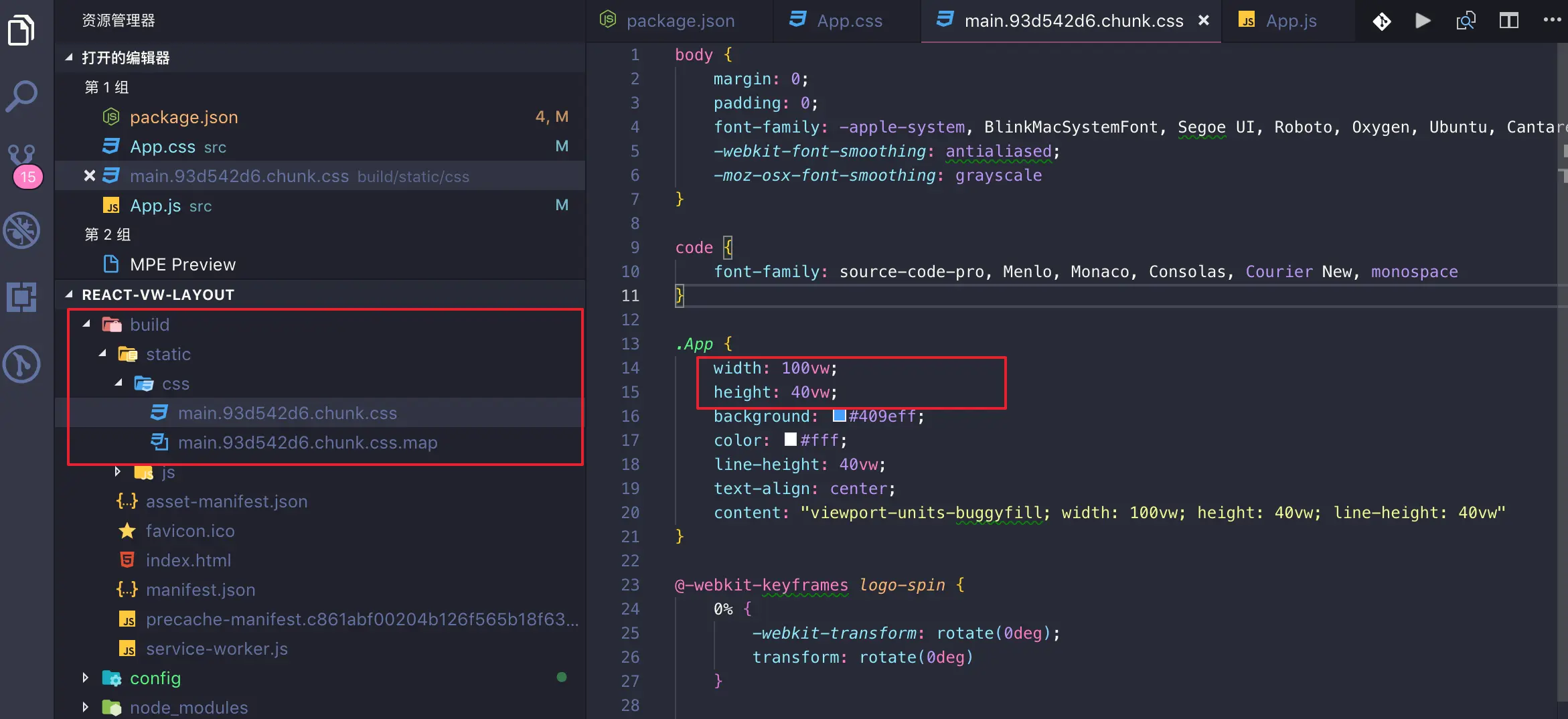
Task: Open App.js src from the open editors list
Action: (x=320, y=205)
